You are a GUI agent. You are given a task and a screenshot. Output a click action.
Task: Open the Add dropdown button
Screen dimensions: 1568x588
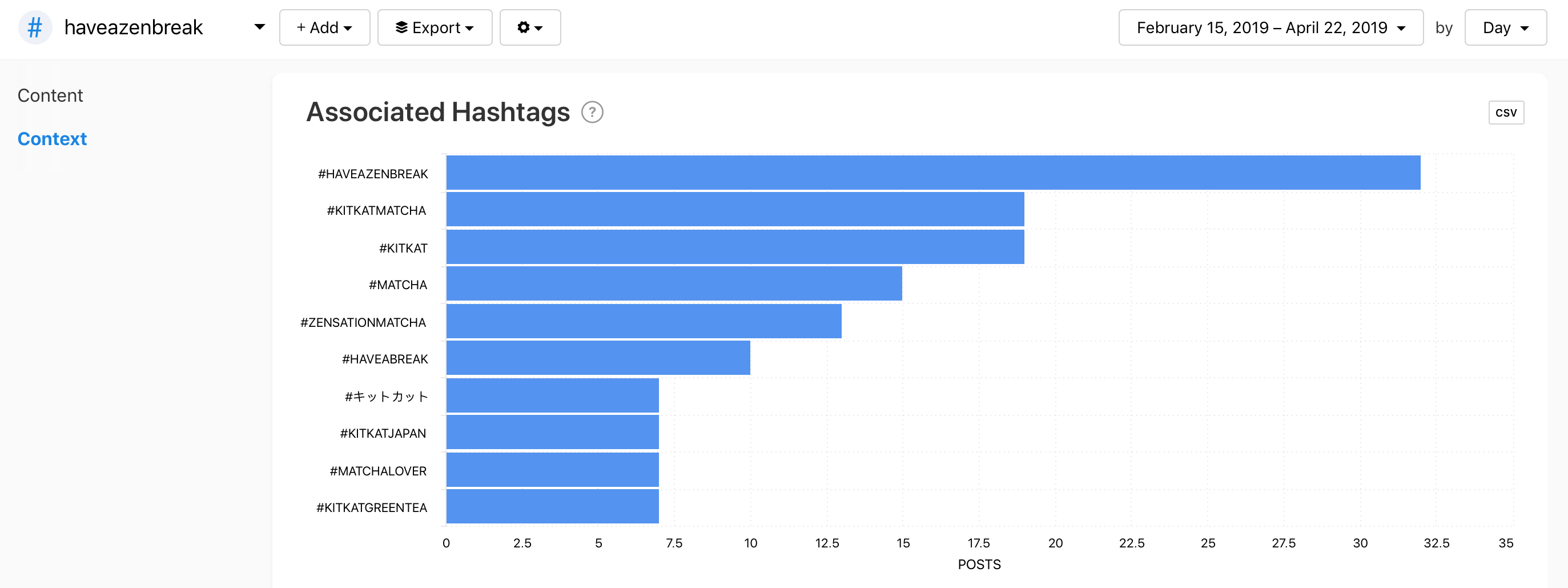point(324,27)
